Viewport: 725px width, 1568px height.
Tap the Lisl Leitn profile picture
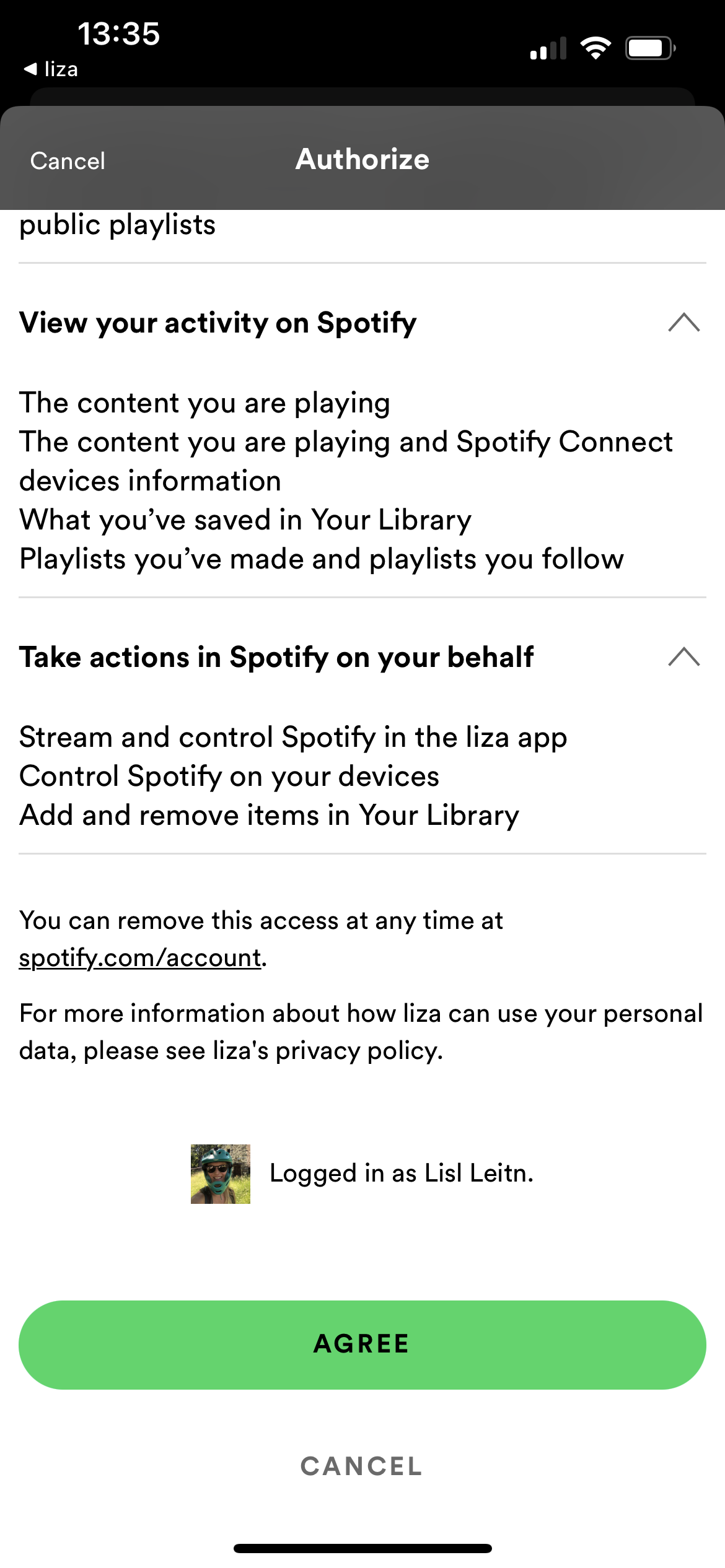coord(221,1174)
